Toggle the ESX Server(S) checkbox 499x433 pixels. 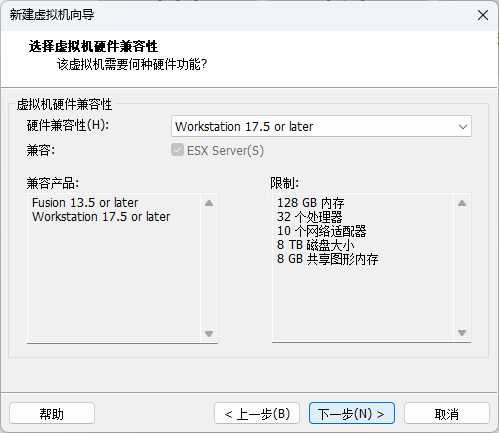[x=177, y=150]
